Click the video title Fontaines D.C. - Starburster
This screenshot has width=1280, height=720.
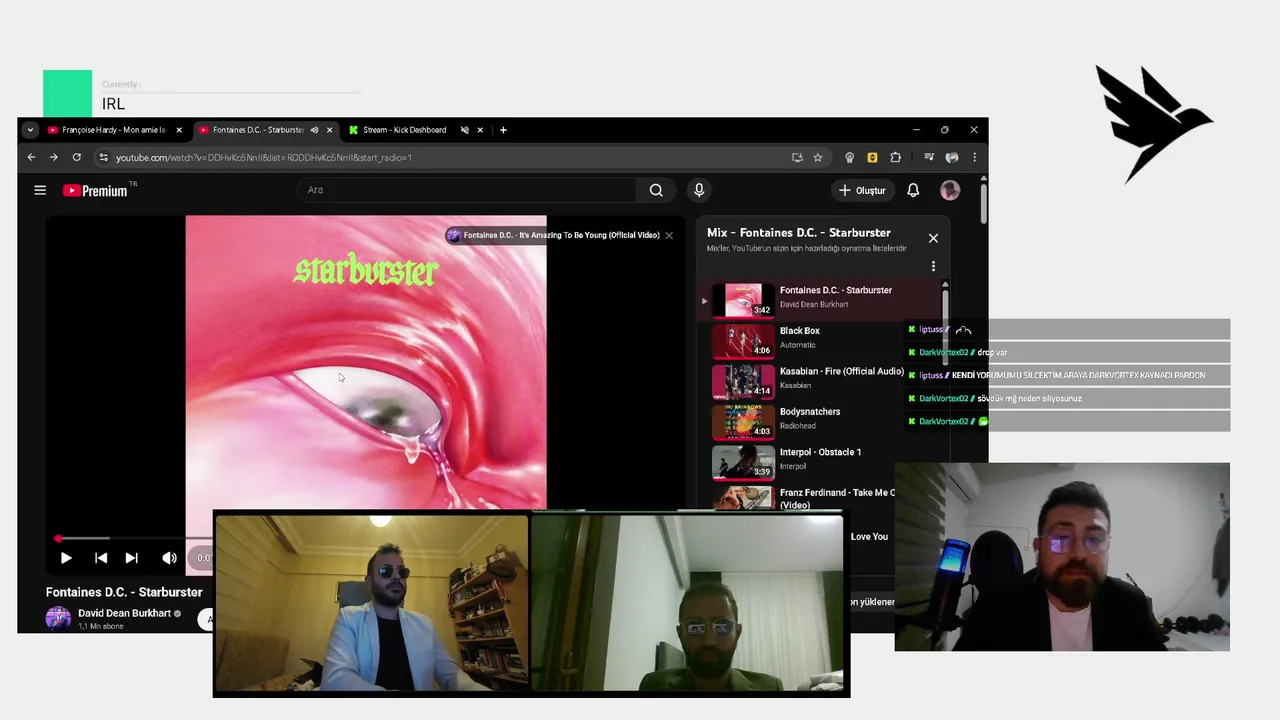pos(124,592)
